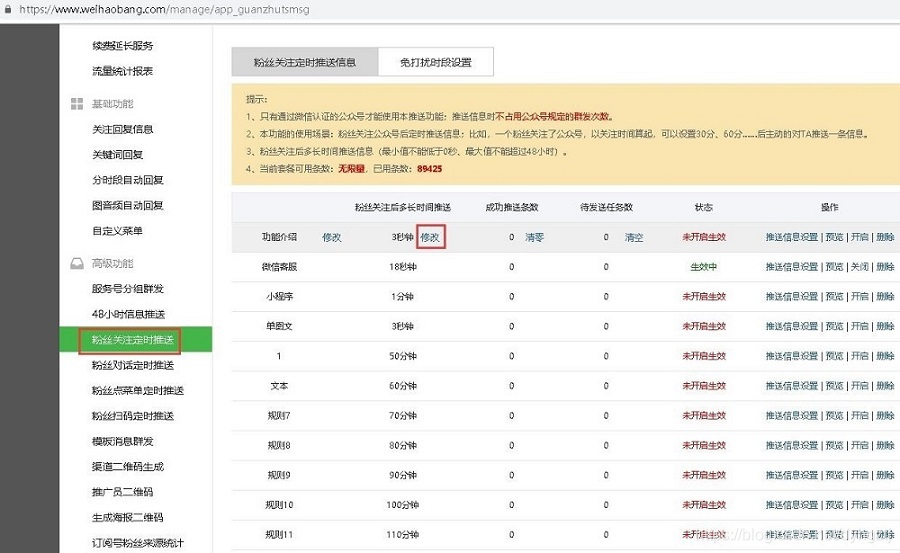This screenshot has height=553, width=900.
Task: Click 清零 in the 功能介绍 row
Action: point(534,237)
